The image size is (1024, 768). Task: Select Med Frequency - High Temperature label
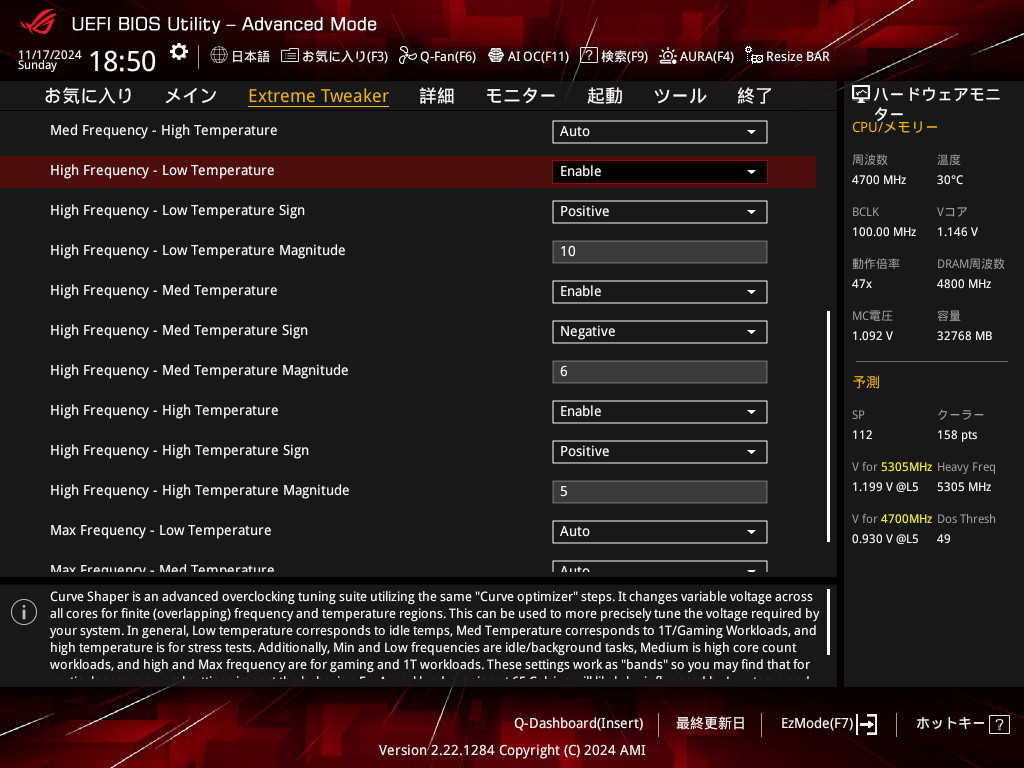163,131
